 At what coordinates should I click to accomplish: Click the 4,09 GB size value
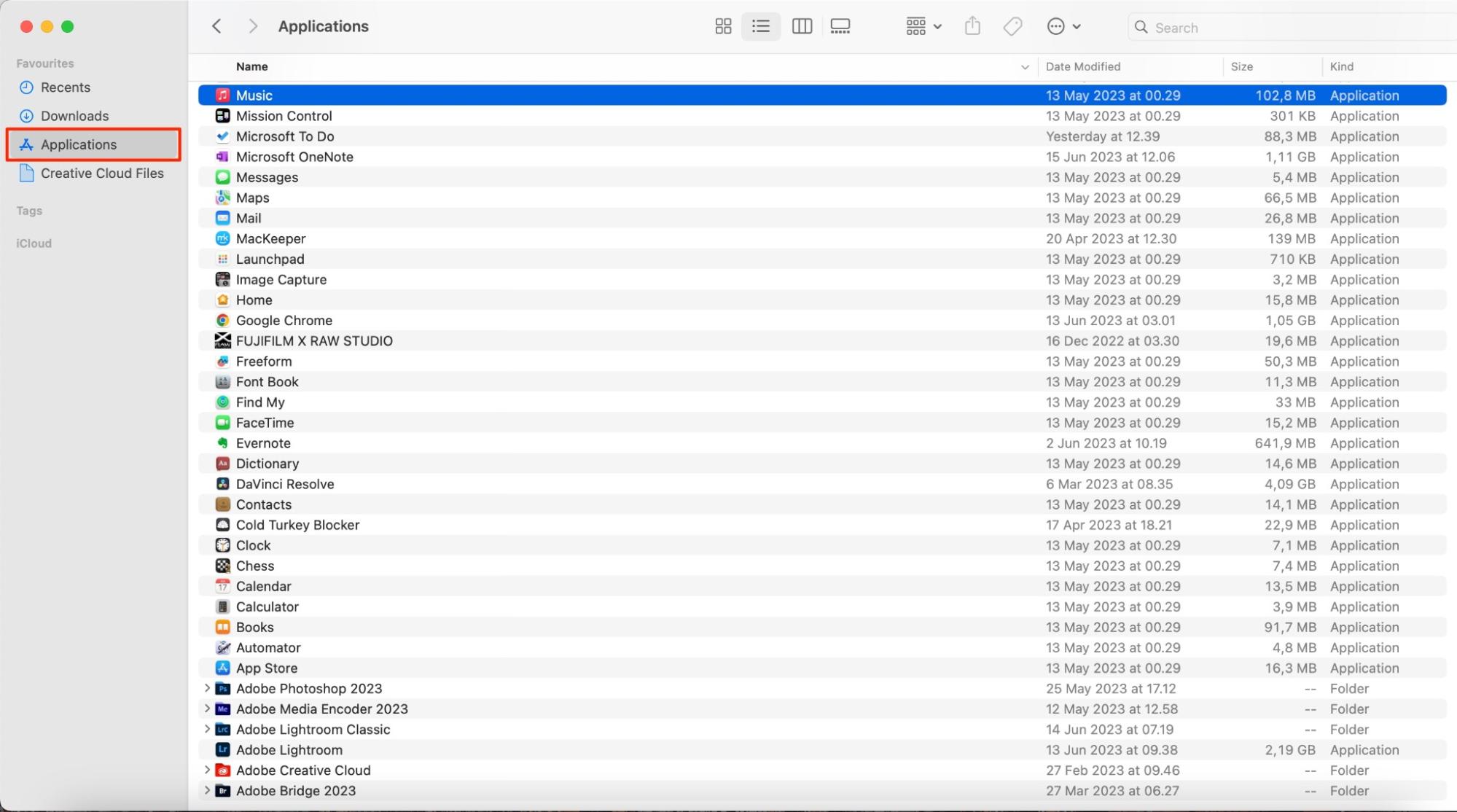click(x=1290, y=484)
